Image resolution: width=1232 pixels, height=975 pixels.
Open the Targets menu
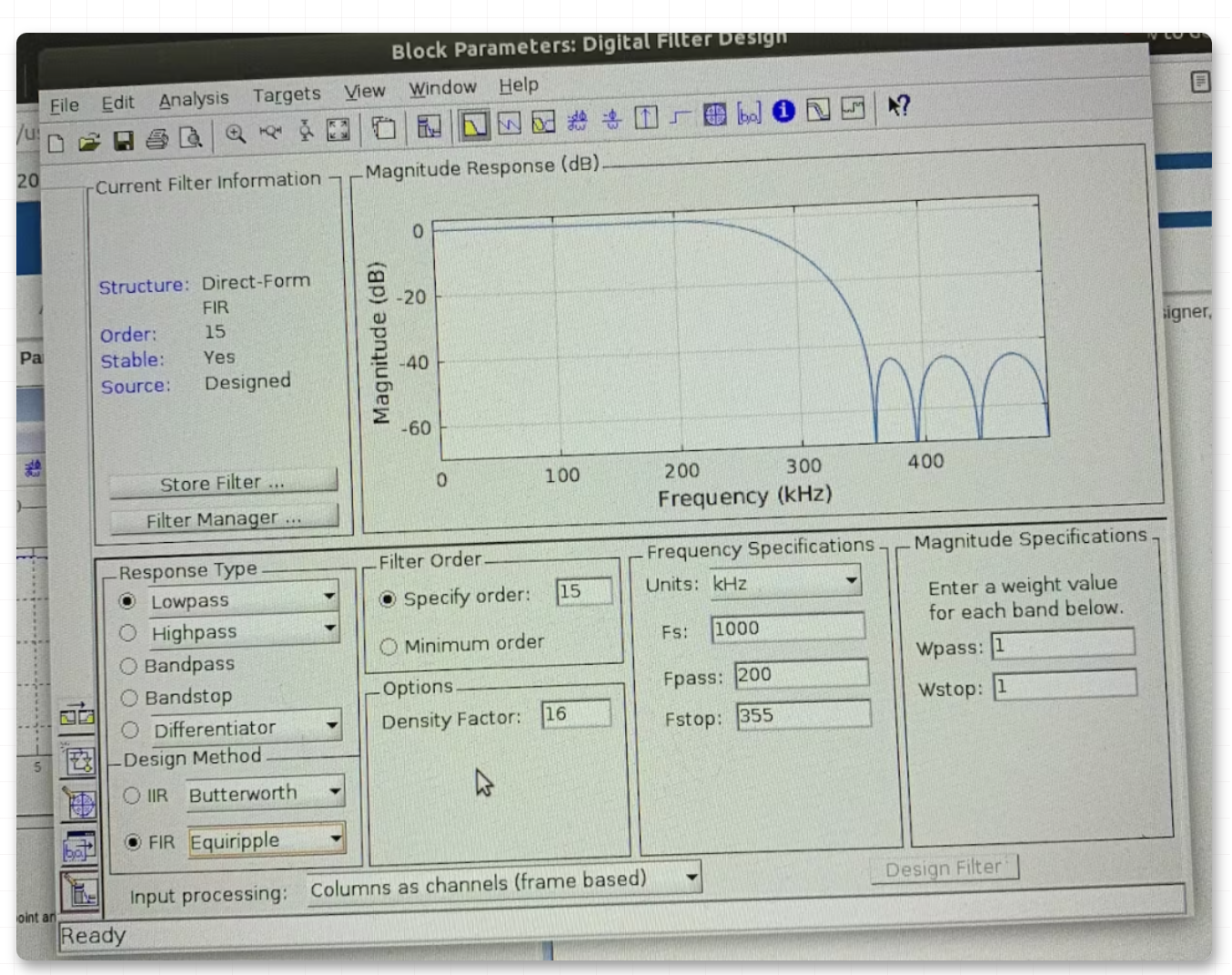point(287,95)
